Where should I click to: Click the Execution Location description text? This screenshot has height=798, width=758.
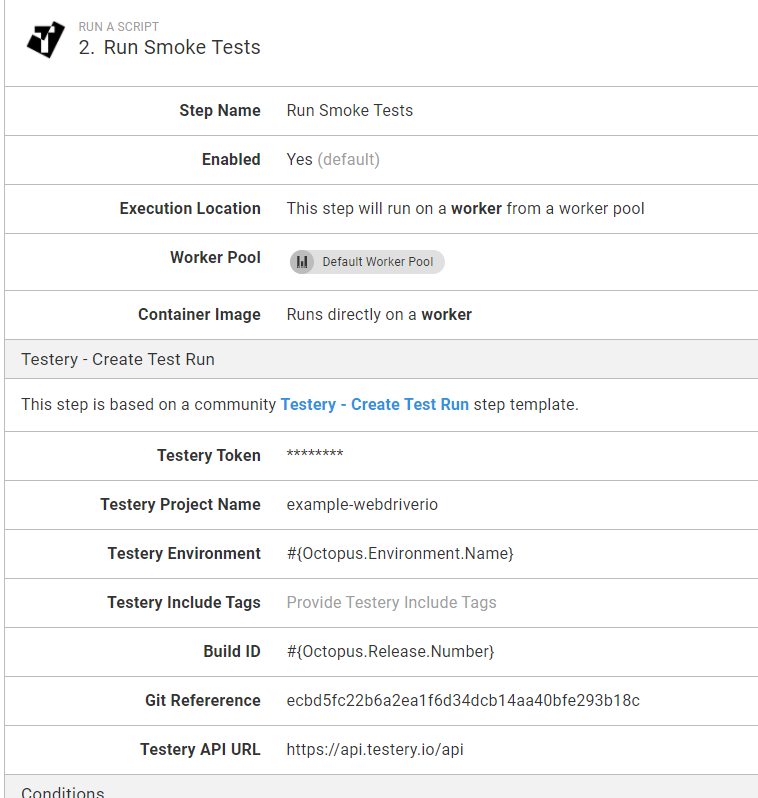click(465, 209)
